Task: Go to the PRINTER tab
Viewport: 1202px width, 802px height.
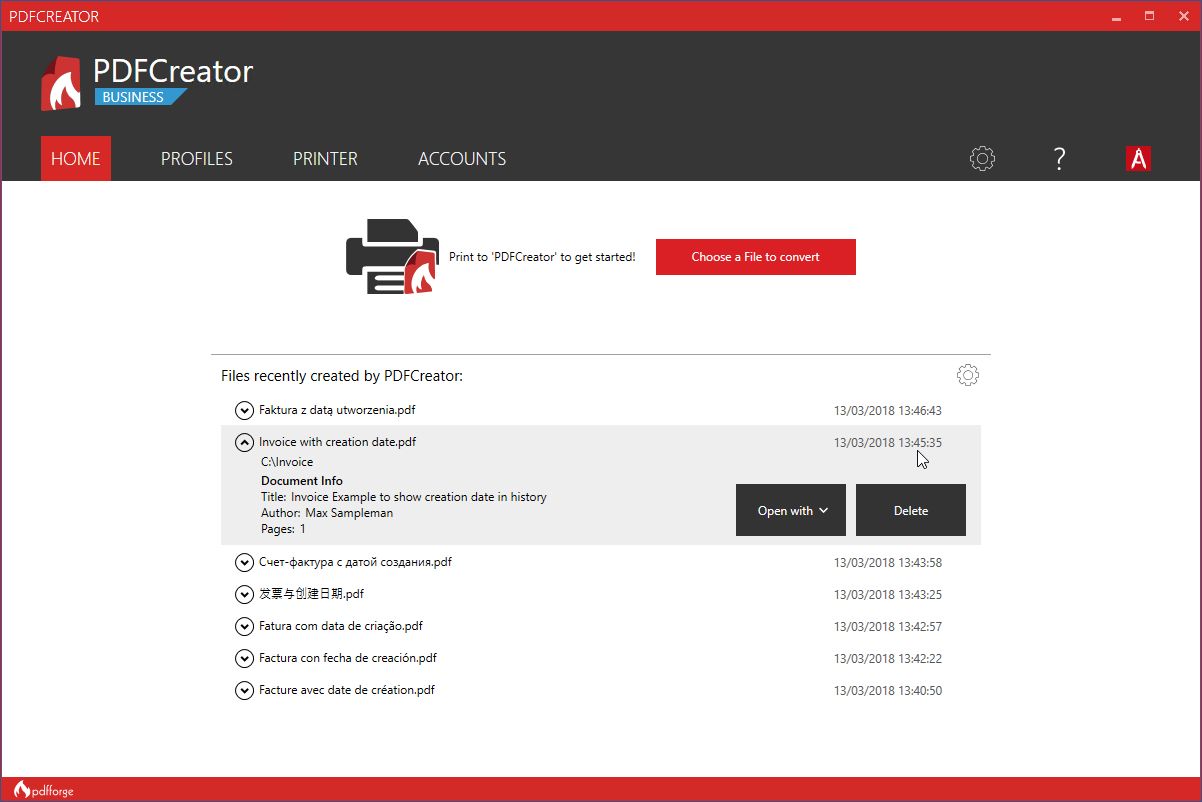Action: click(325, 158)
